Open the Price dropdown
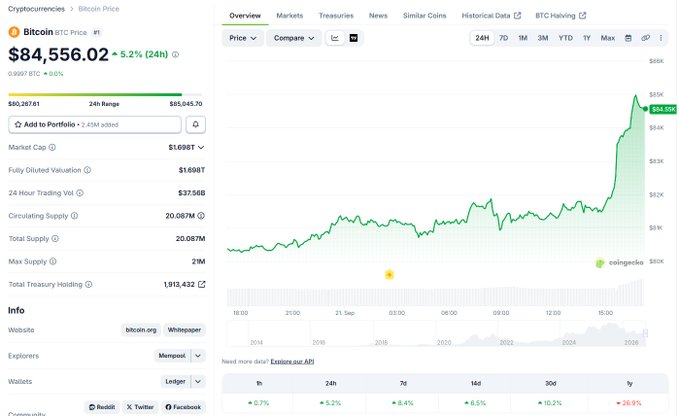This screenshot has width=679, height=416. (x=242, y=38)
